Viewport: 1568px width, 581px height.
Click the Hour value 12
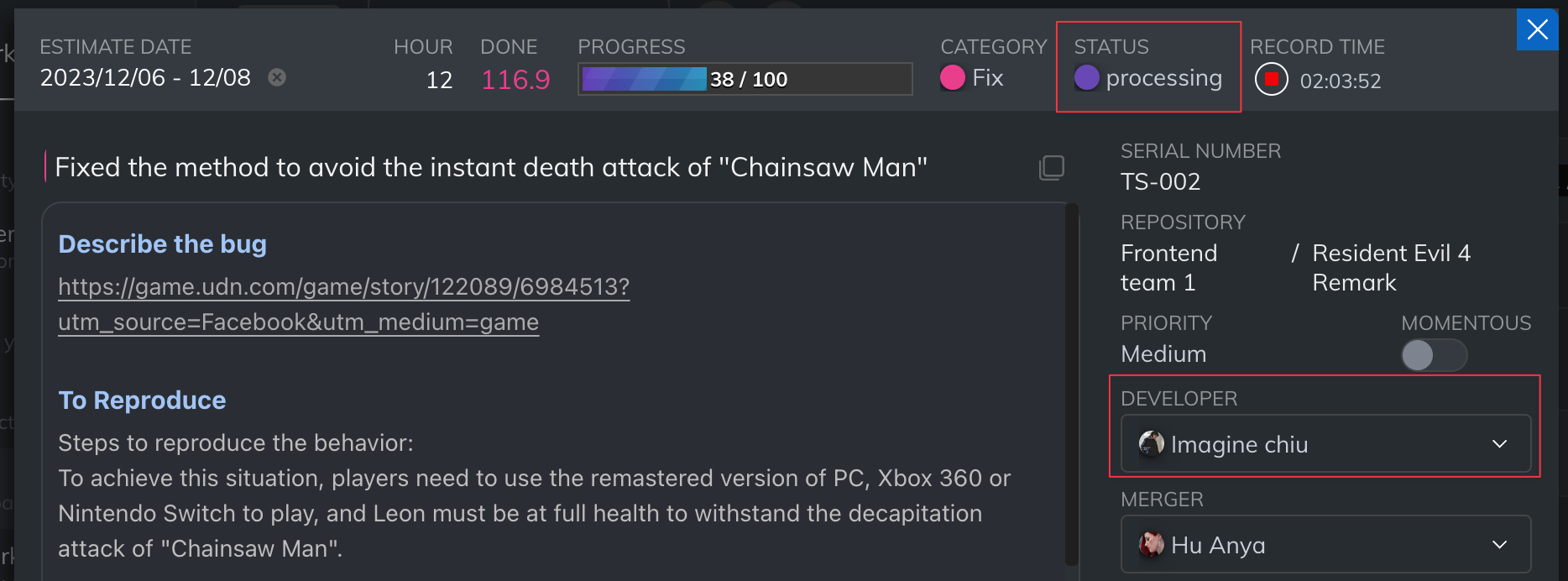point(439,80)
